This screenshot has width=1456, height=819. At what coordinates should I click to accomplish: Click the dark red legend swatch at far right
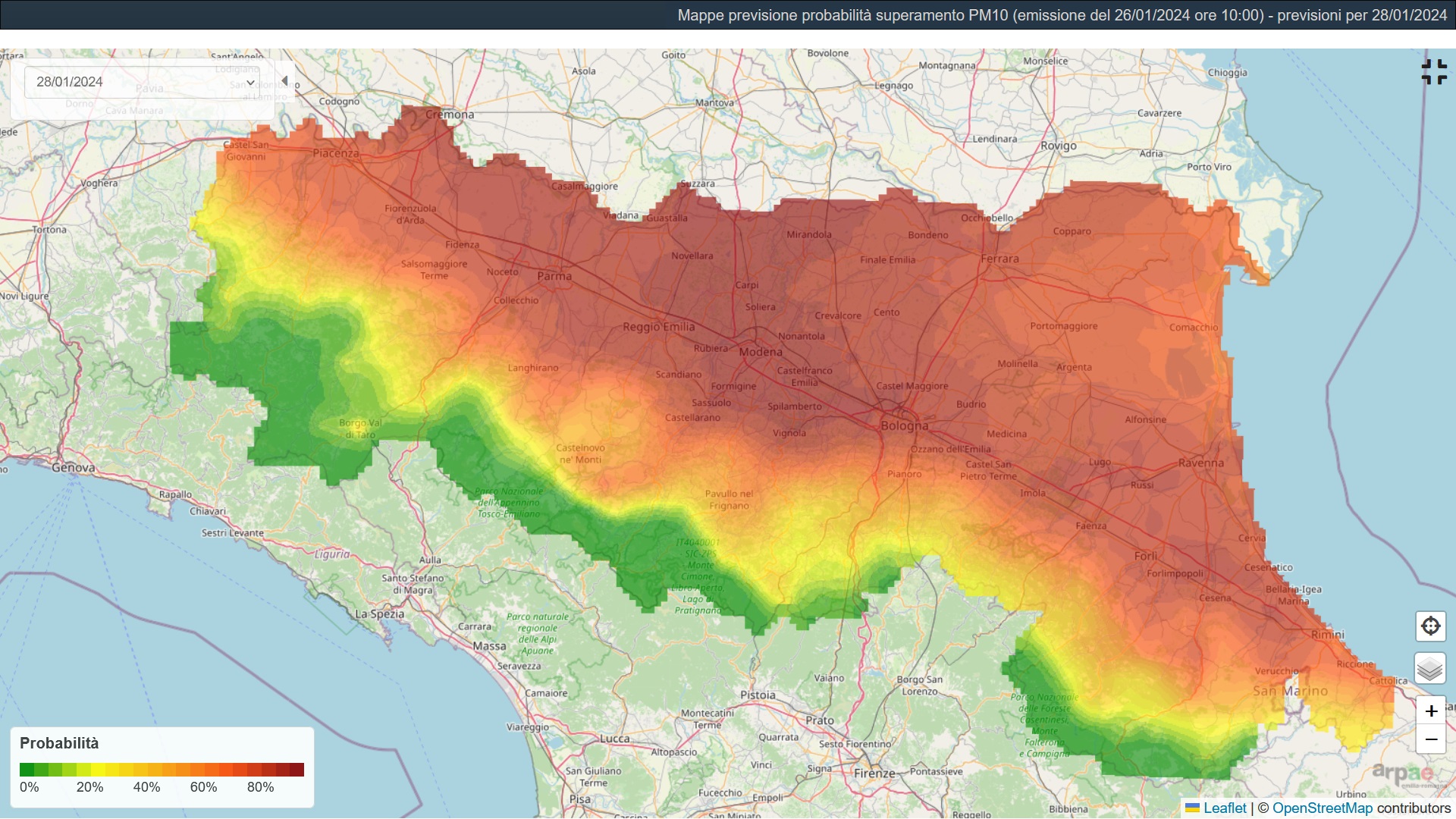(x=297, y=770)
